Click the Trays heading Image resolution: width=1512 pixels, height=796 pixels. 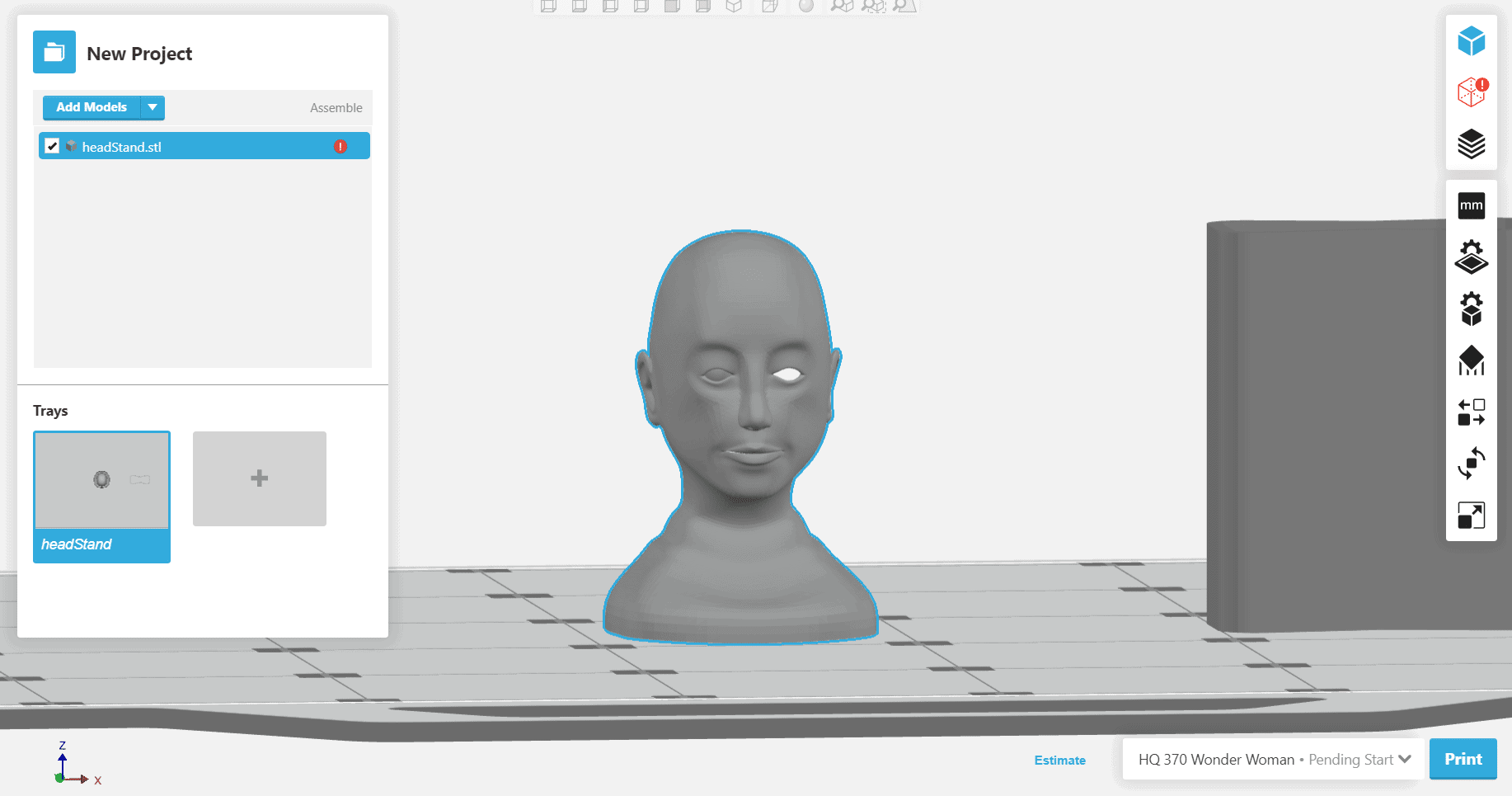50,411
